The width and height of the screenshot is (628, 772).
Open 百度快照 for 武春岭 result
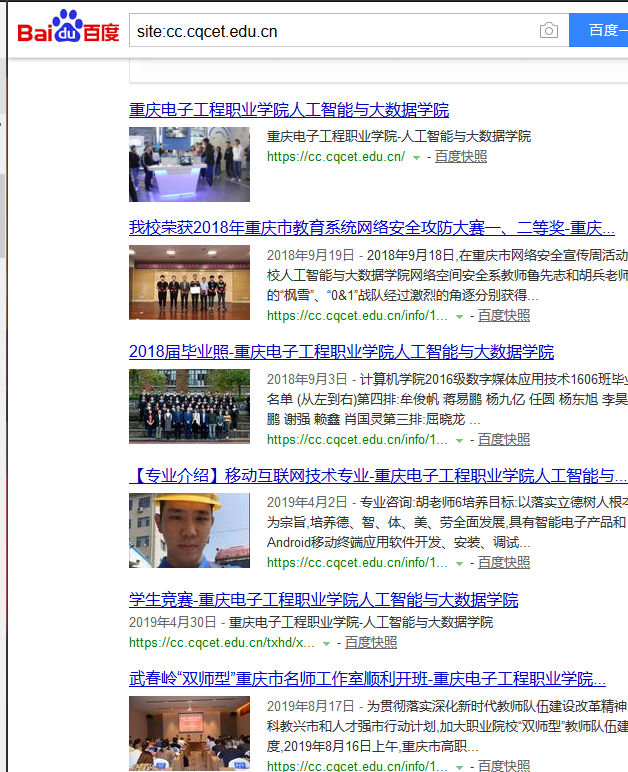[x=503, y=766]
